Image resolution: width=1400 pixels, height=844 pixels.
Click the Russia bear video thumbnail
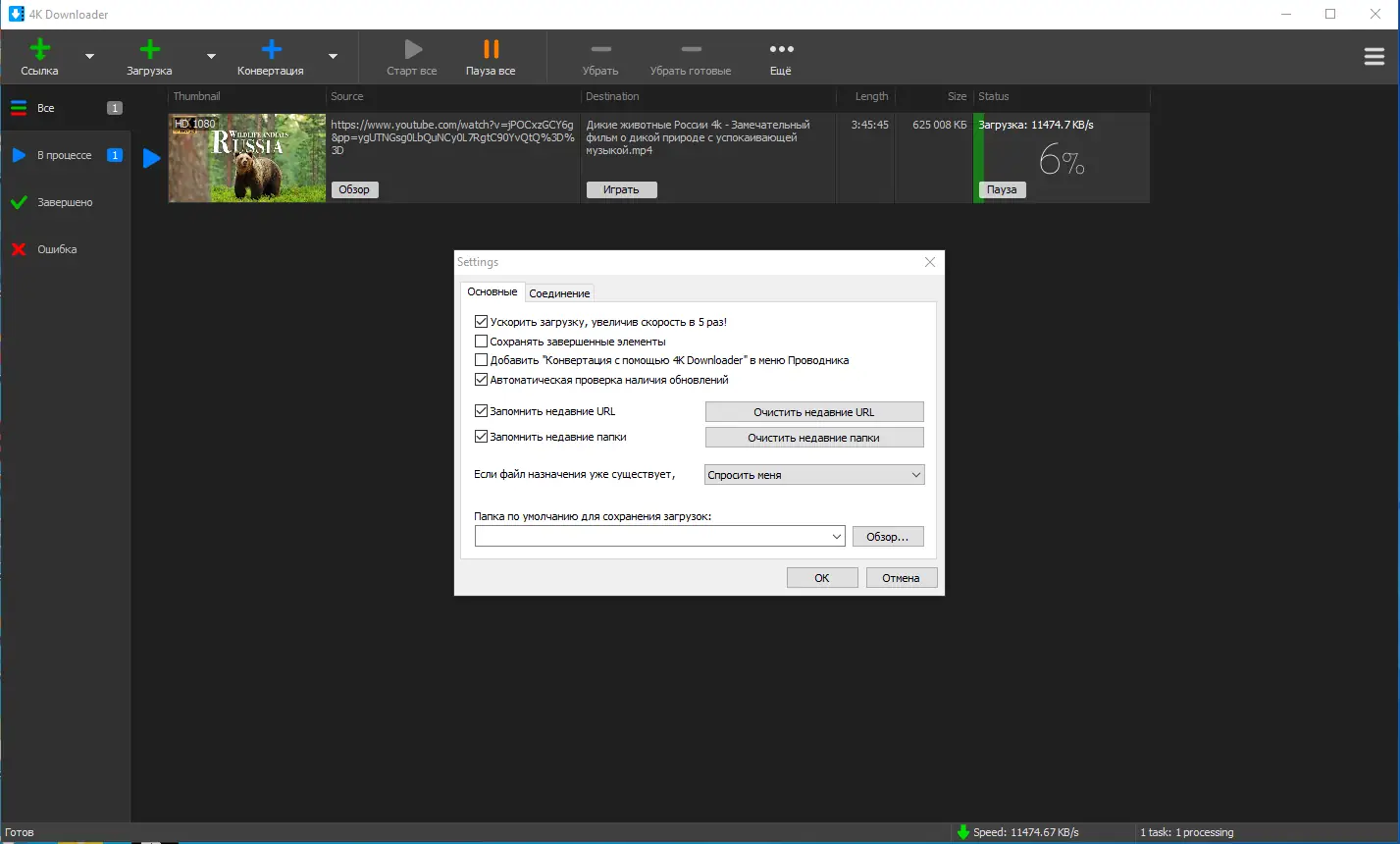coord(247,158)
